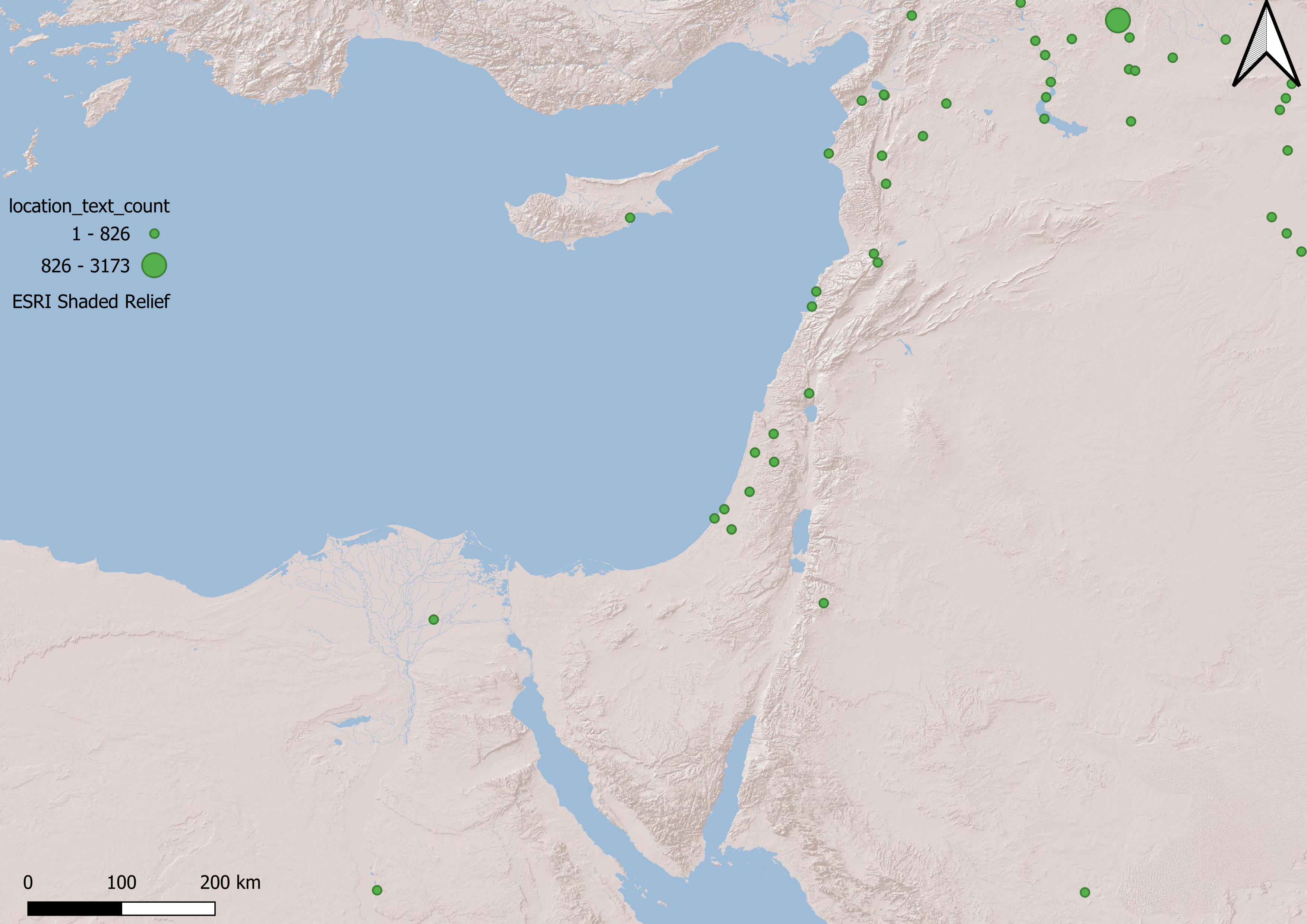Click the white segment of the scale bar

(x=168, y=909)
